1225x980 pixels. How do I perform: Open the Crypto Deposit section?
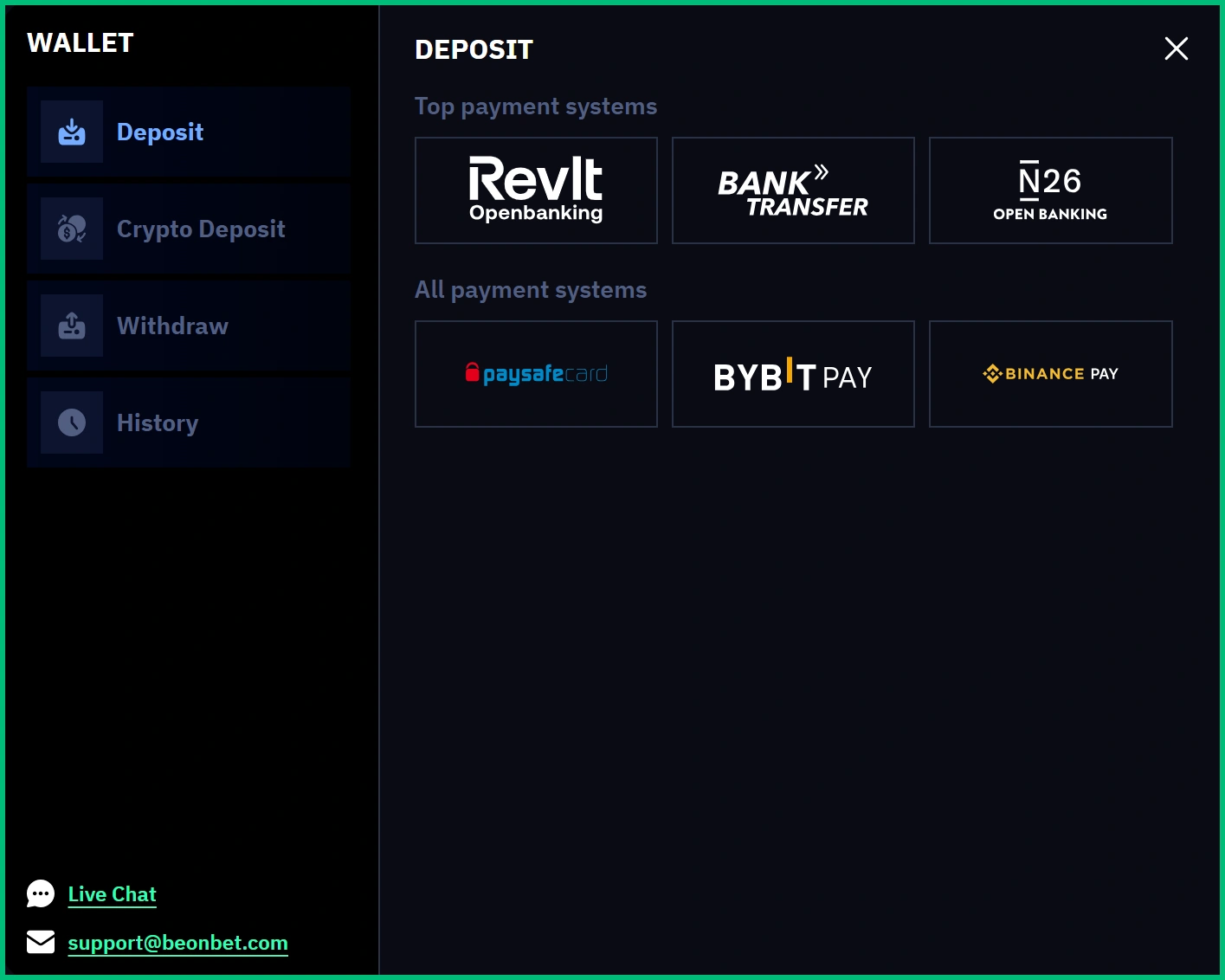coord(189,229)
